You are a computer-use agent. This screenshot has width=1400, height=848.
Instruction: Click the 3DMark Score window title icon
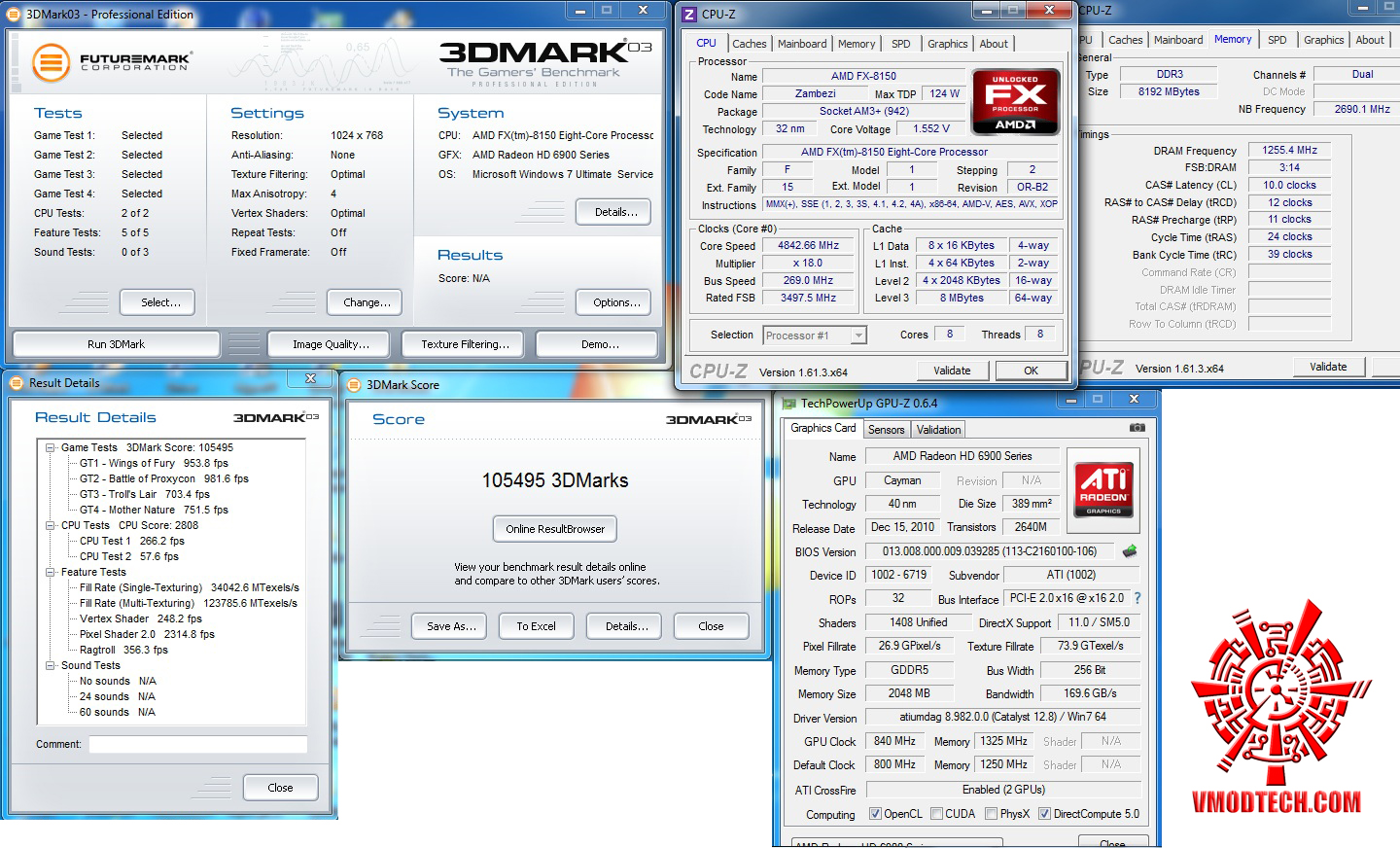coord(354,384)
